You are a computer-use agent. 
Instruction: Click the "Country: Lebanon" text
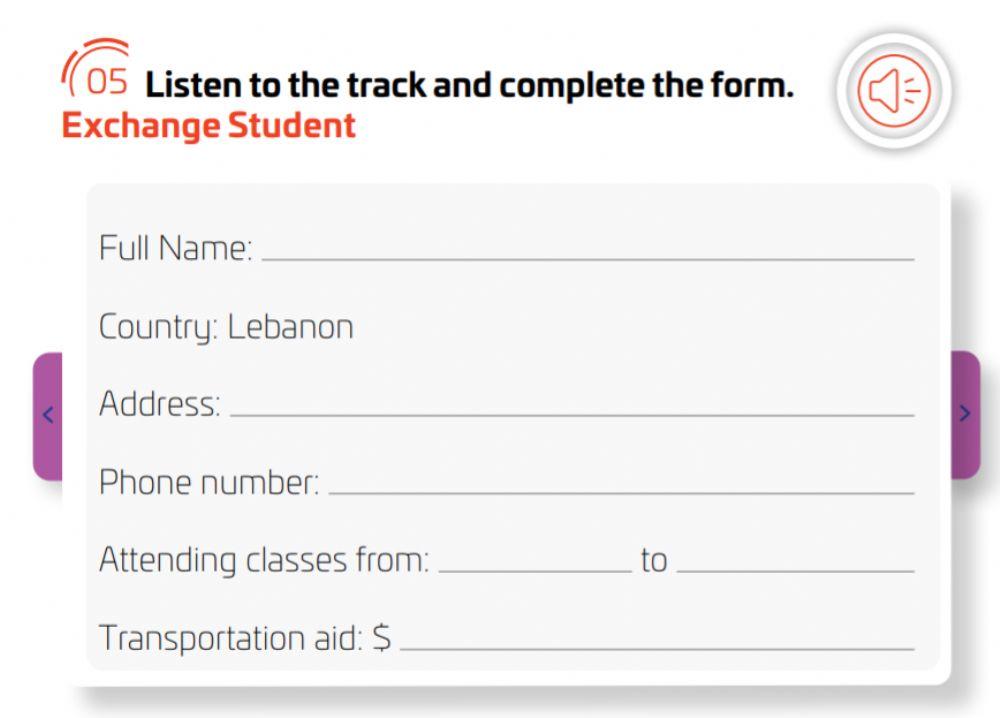click(x=226, y=327)
